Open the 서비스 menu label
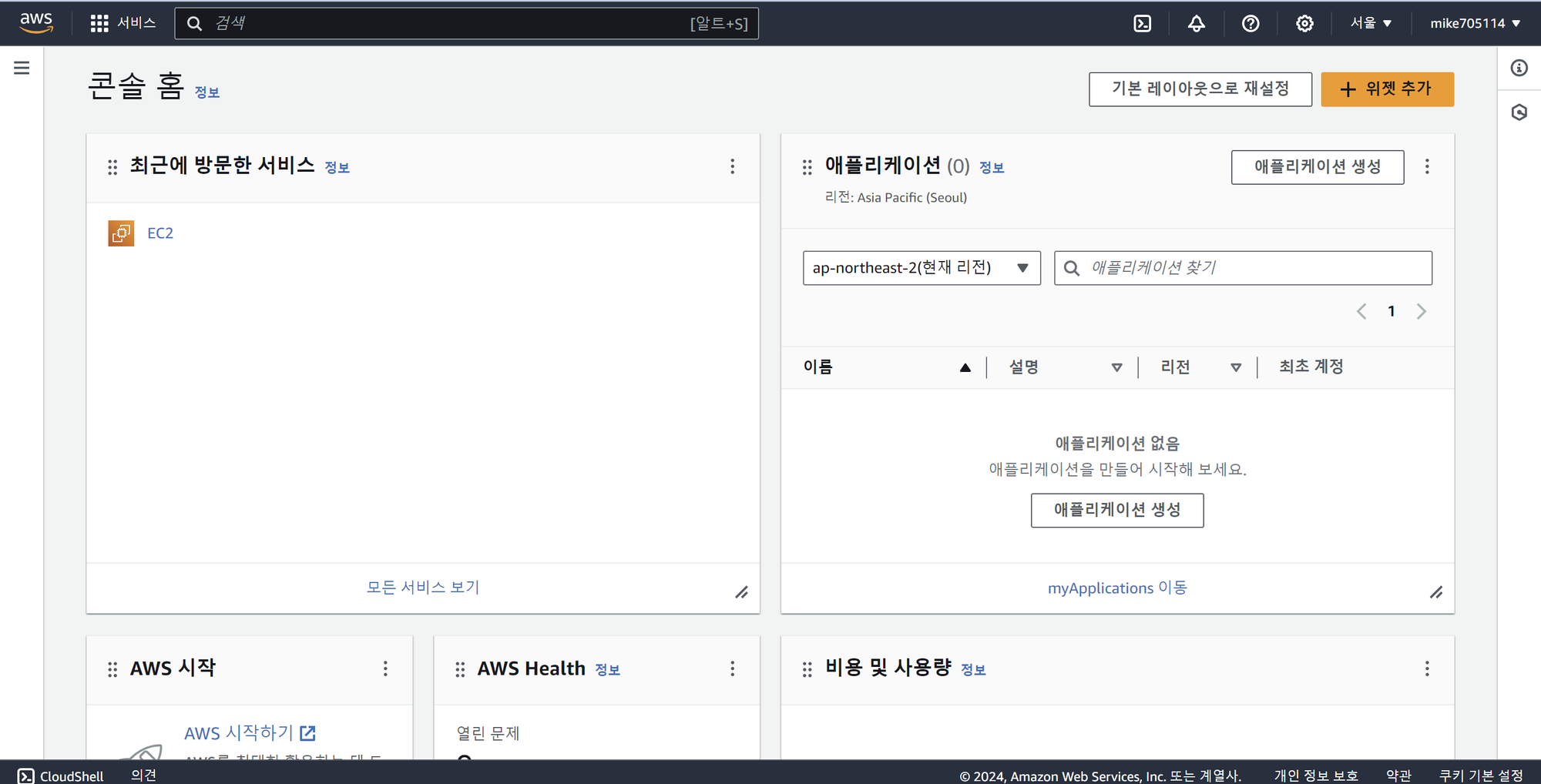Viewport: 1541px width, 784px height. 136,23
